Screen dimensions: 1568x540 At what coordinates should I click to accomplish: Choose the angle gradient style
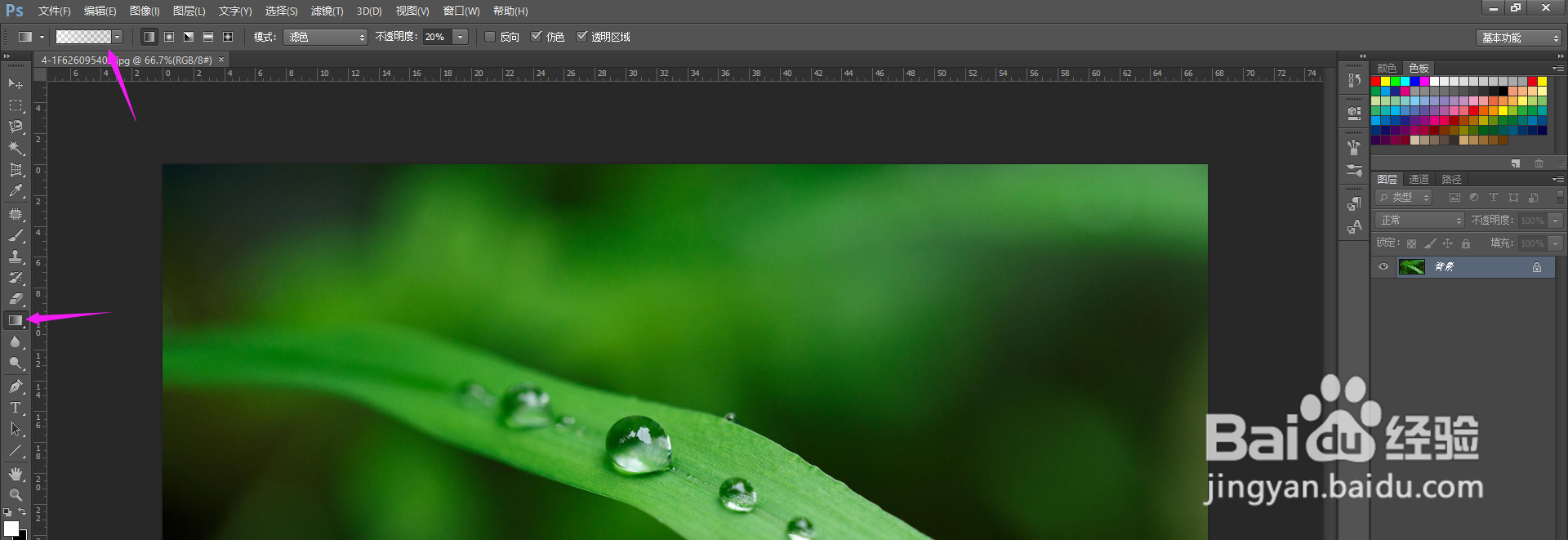pos(189,37)
